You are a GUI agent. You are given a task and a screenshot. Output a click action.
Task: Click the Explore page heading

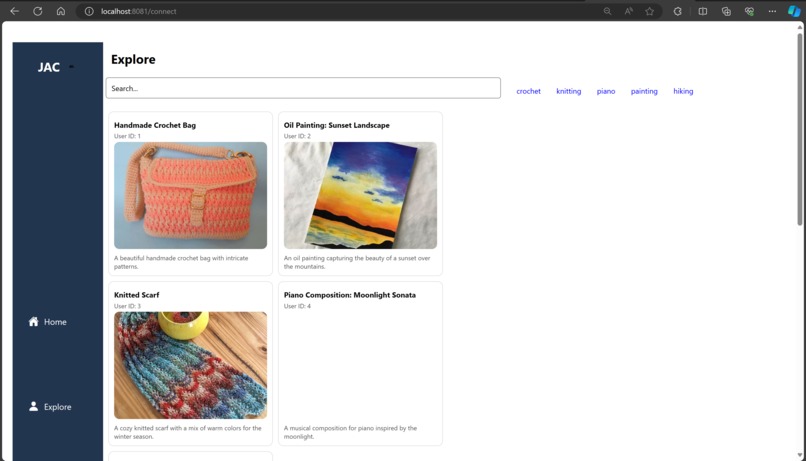(x=133, y=59)
